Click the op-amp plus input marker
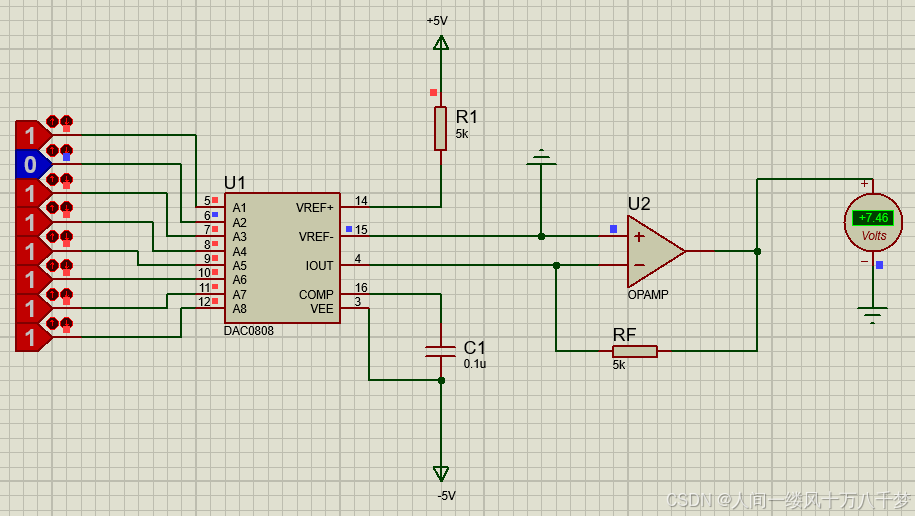Screen dimensions: 915x516 [639, 236]
